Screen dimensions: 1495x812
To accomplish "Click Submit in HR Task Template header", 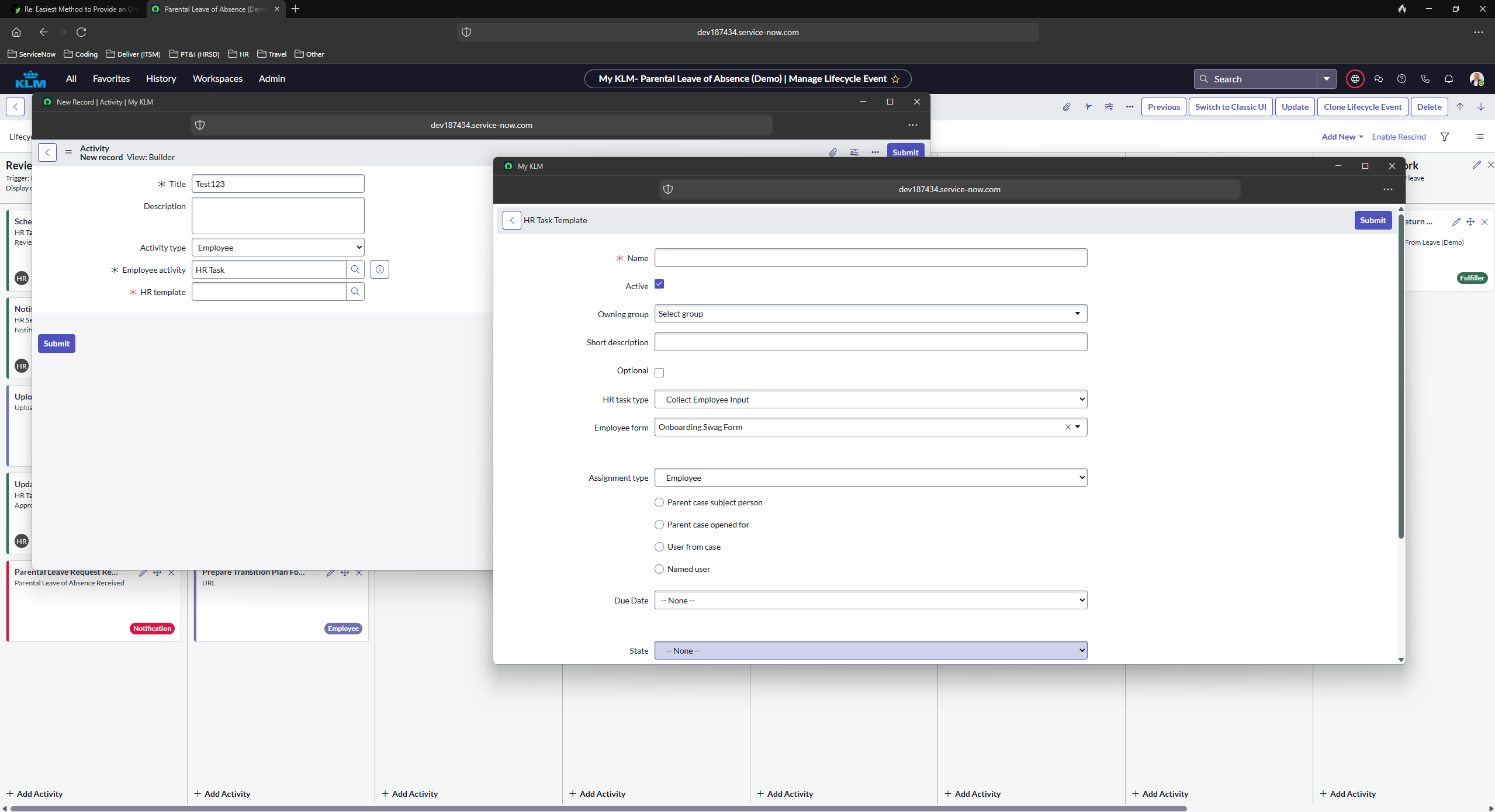I will point(1373,220).
